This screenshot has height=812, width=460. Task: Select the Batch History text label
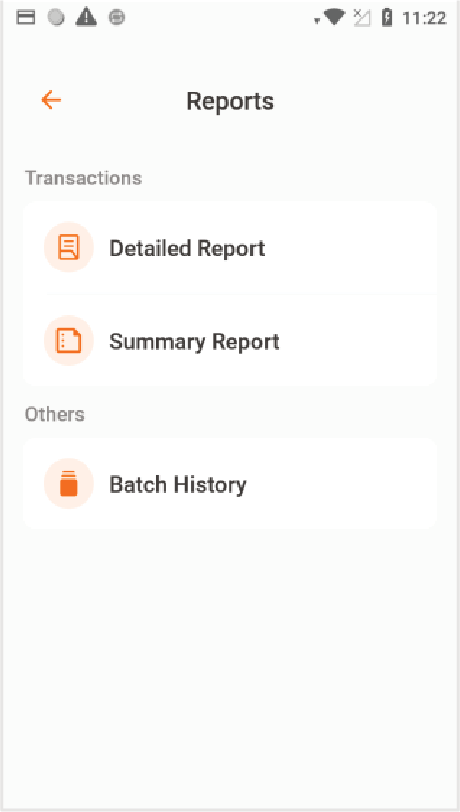coord(178,485)
